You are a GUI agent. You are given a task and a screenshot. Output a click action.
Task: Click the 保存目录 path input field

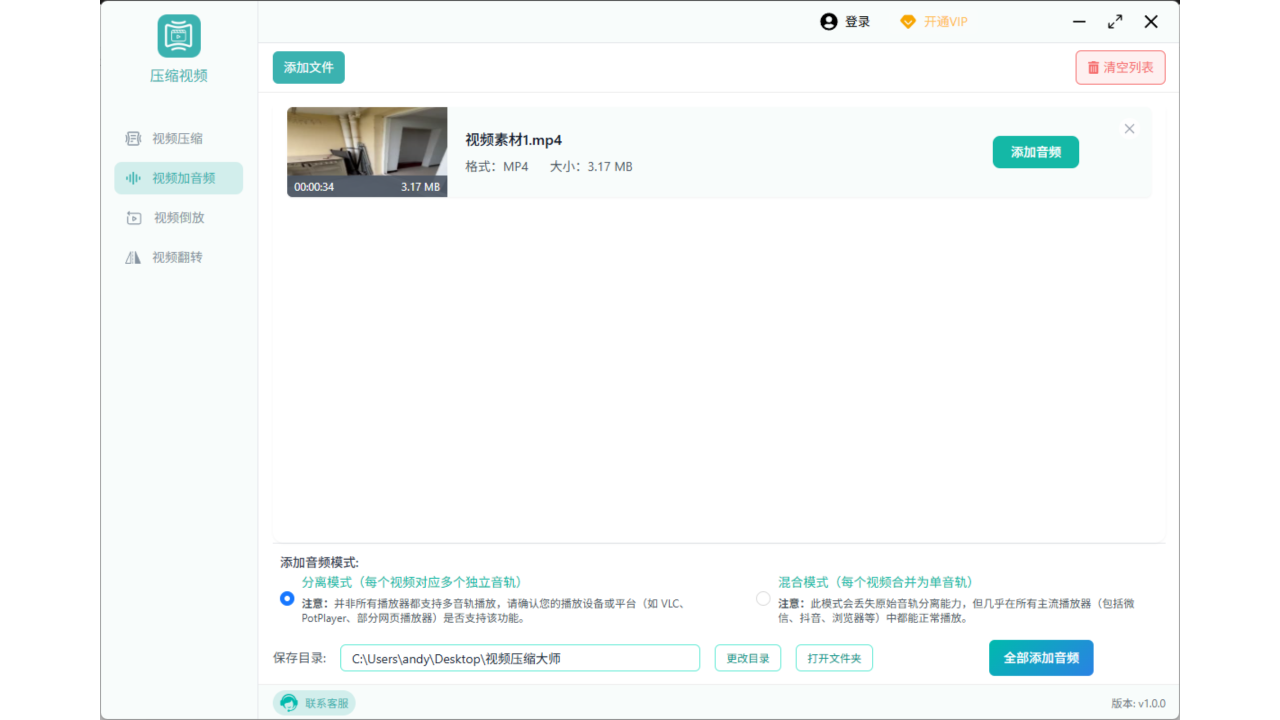(520, 658)
